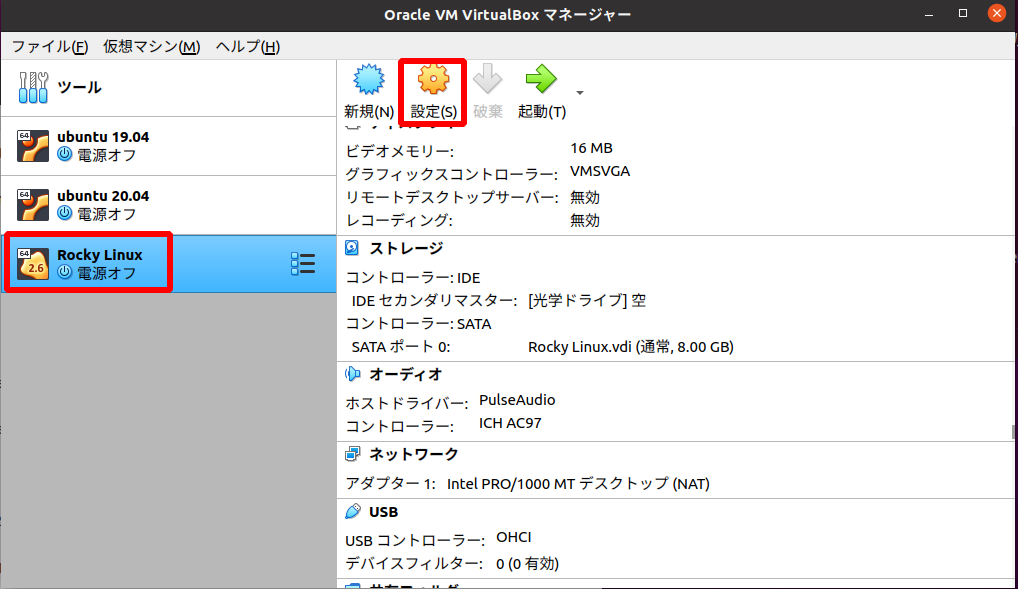Click the ICH AC97 controller value

point(510,423)
